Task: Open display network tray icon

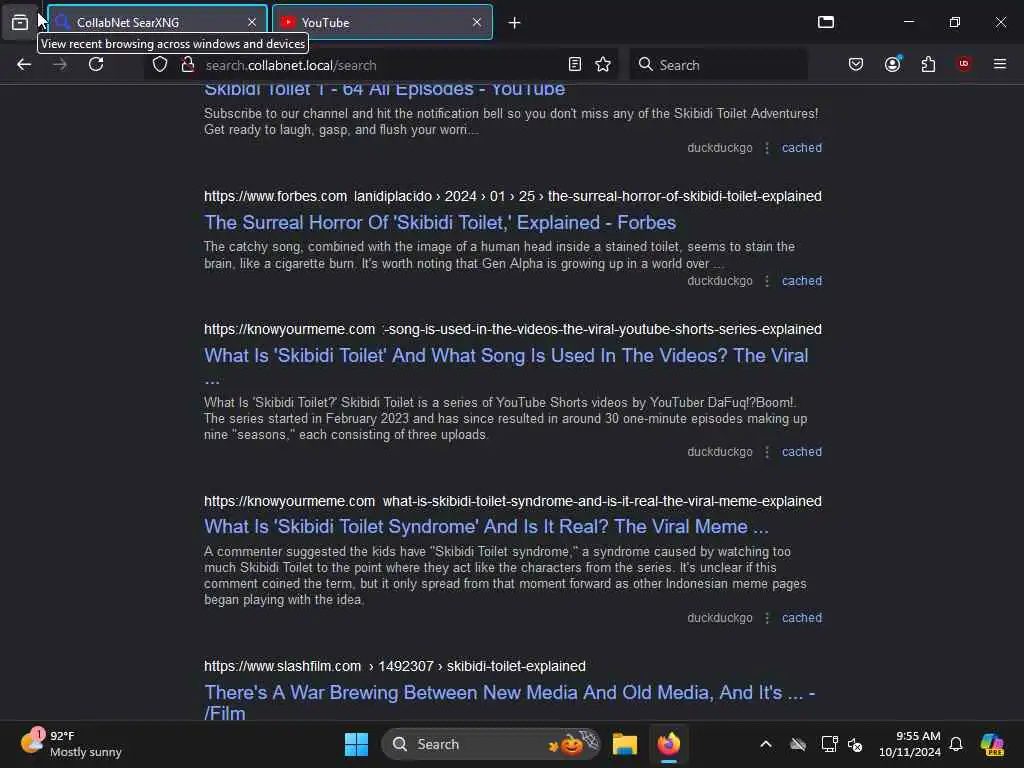Action: click(x=829, y=744)
